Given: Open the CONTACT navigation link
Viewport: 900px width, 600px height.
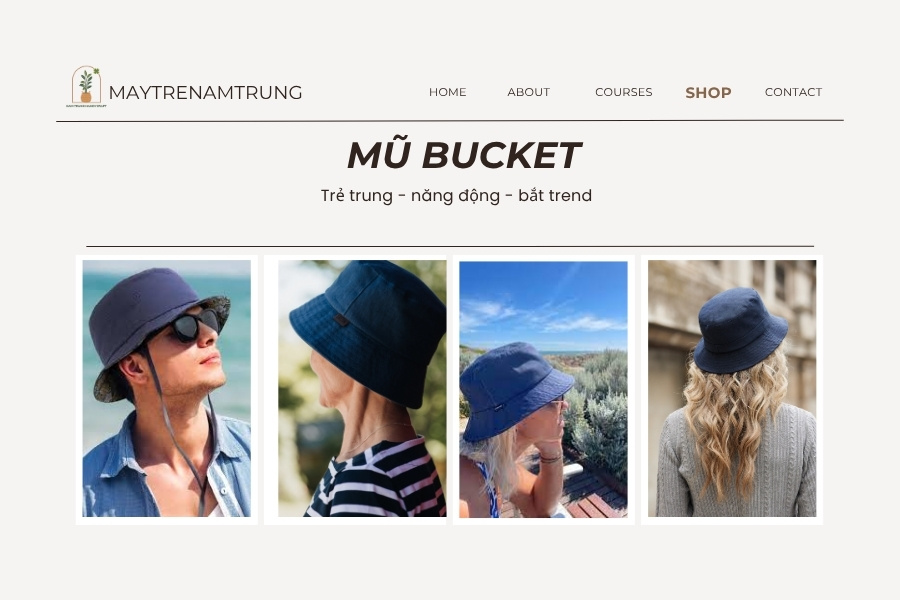Looking at the screenshot, I should 793,92.
